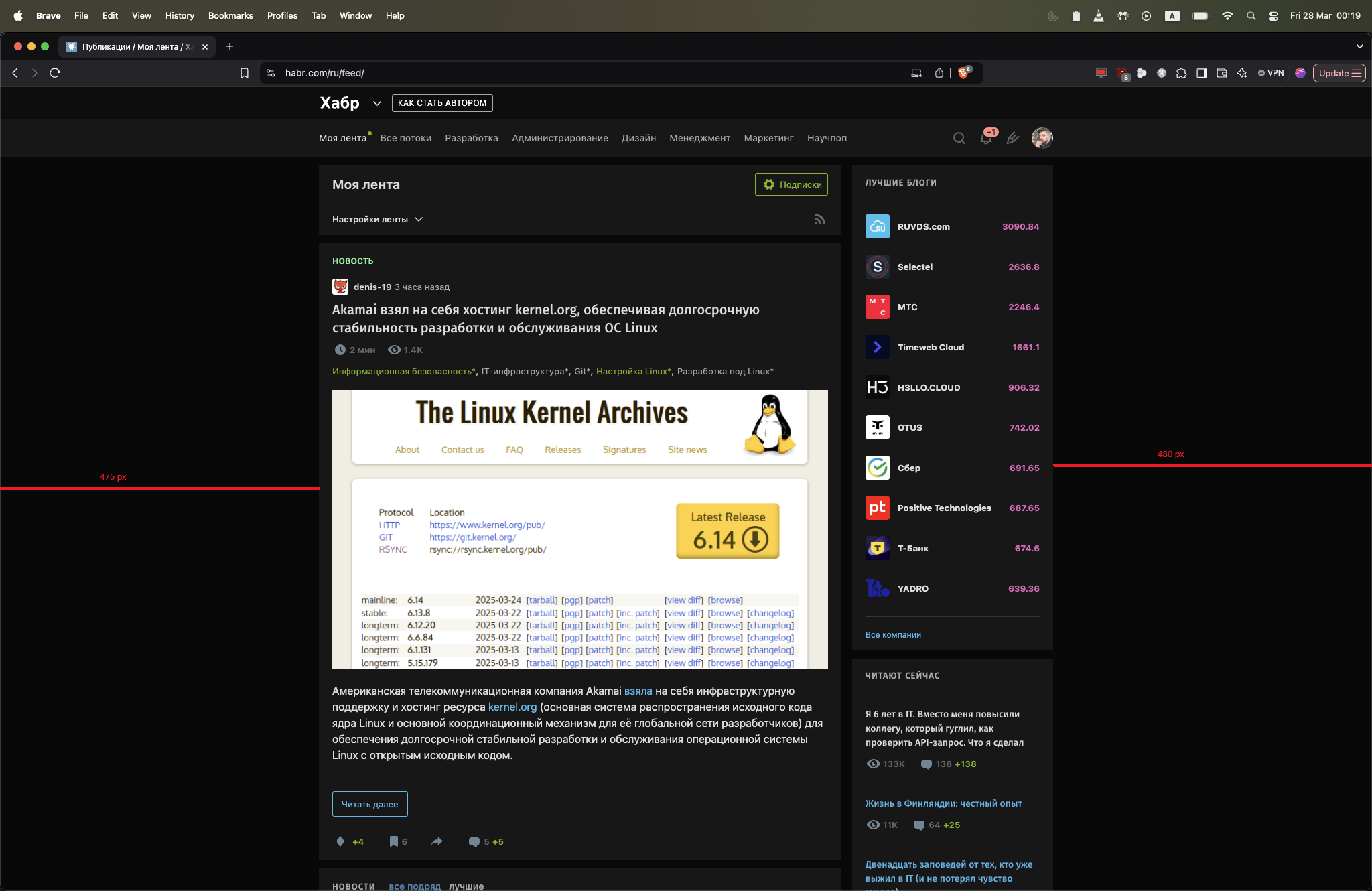Open the History menu
Image resolution: width=1372 pixels, height=891 pixels.
pyautogui.click(x=180, y=15)
